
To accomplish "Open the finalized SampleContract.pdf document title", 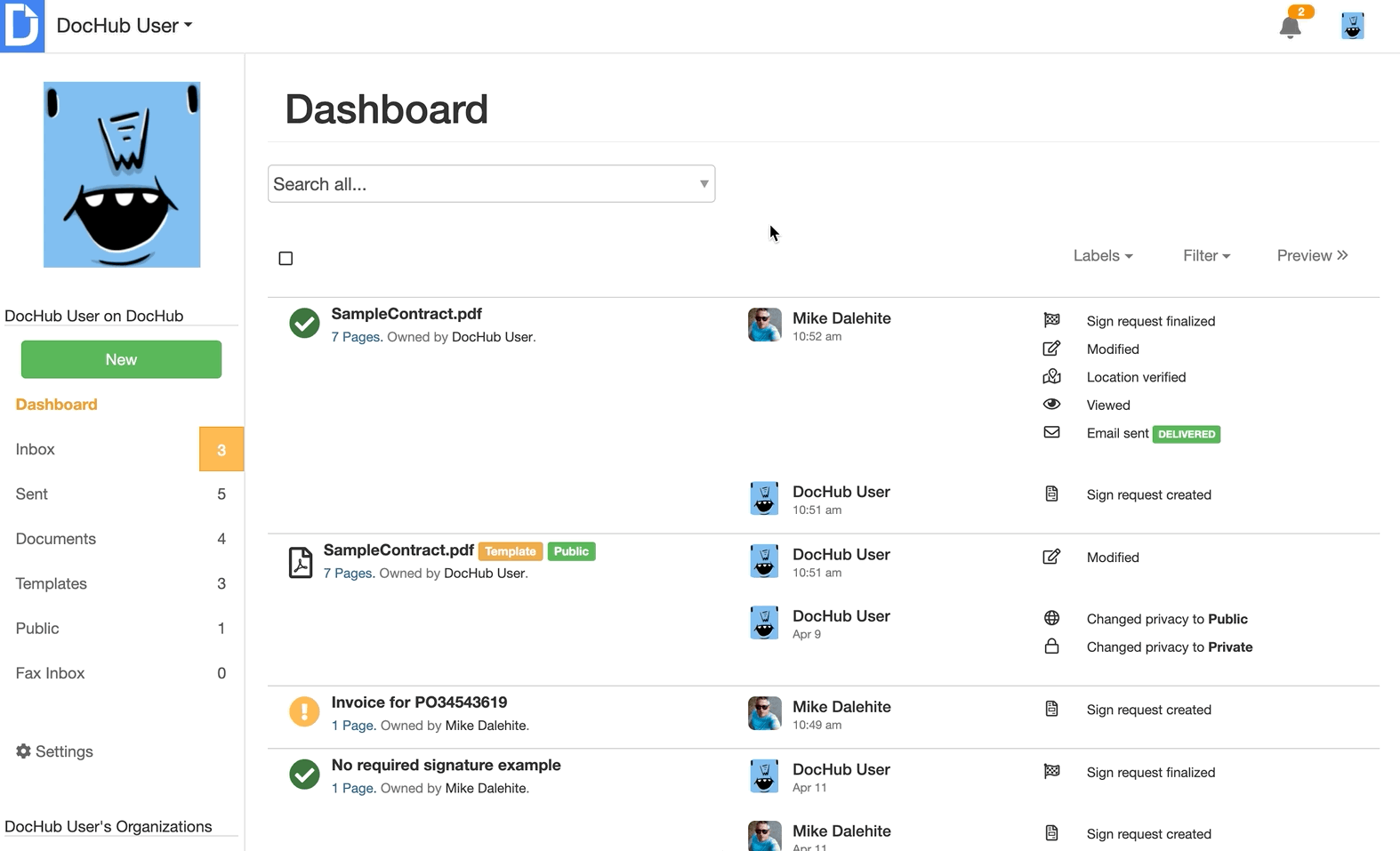I will point(406,314).
